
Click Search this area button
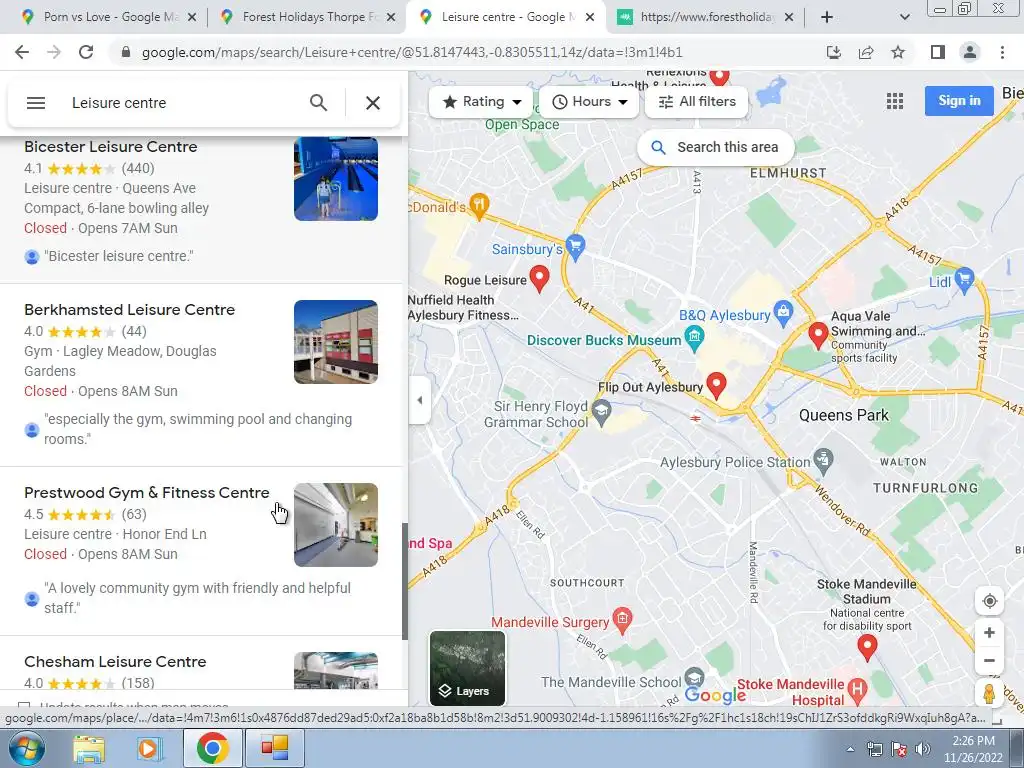pos(716,148)
